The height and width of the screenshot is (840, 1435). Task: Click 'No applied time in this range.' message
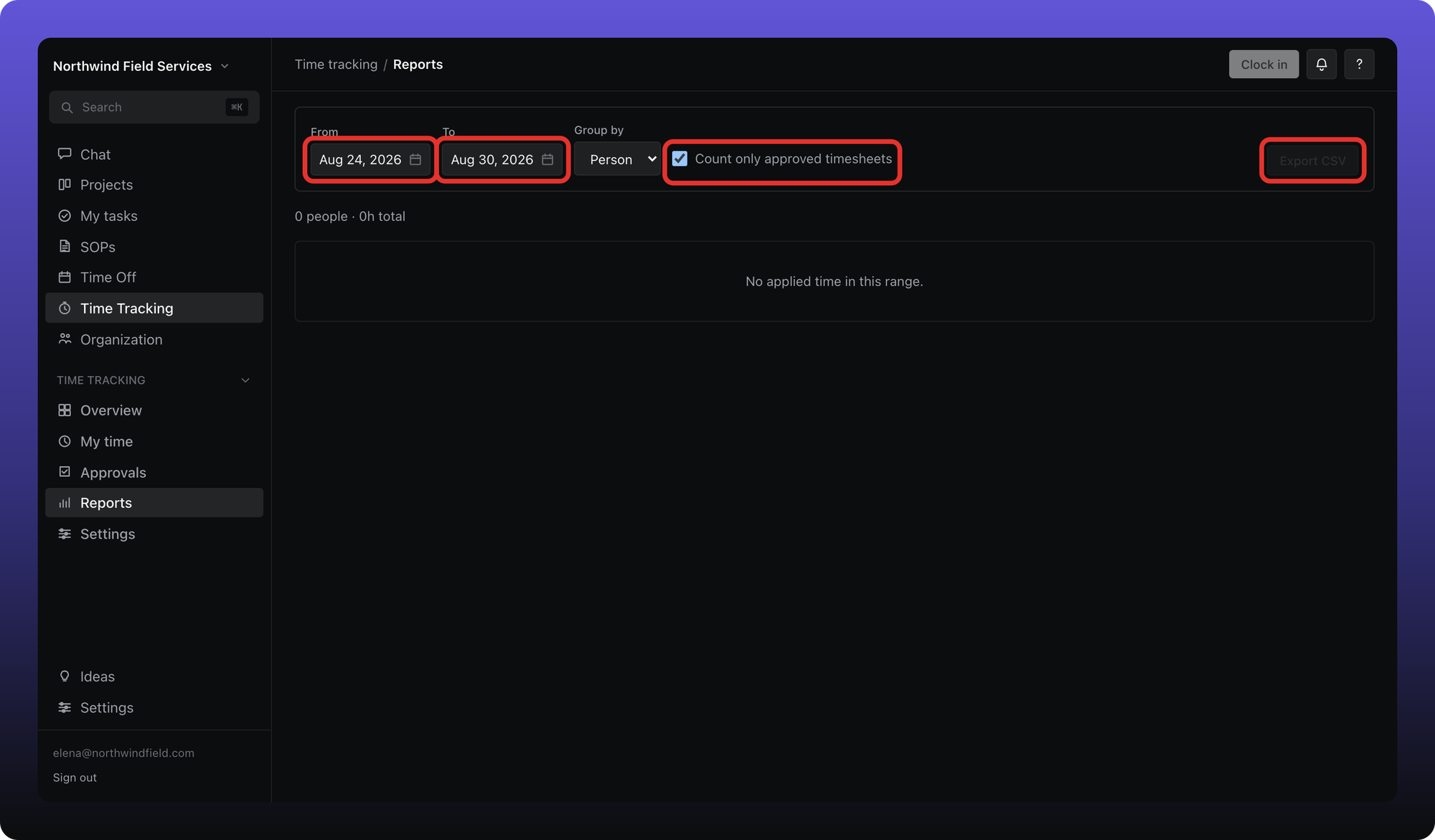[x=834, y=281]
